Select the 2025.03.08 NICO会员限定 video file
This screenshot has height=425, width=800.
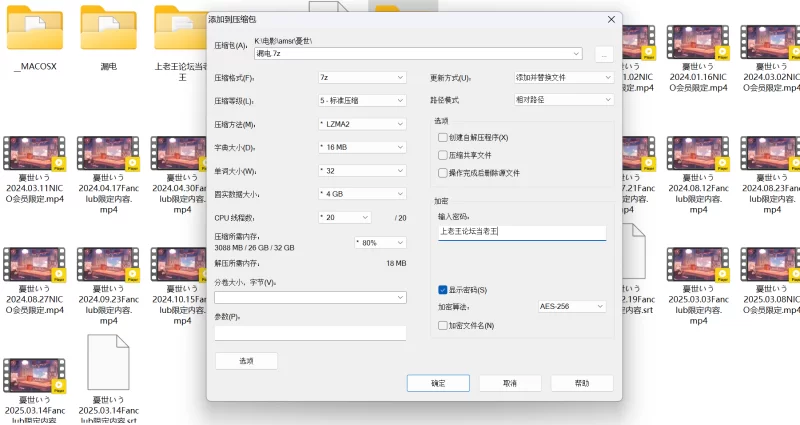(772, 266)
